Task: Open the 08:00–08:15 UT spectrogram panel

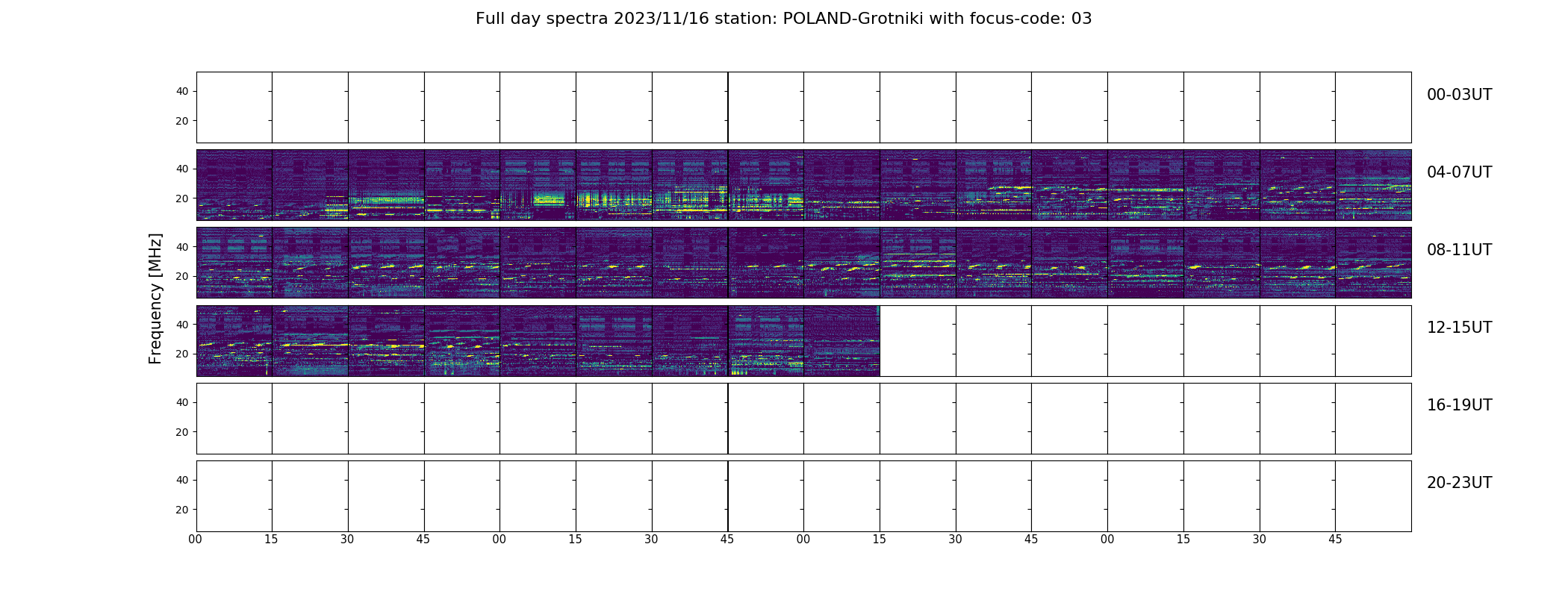Action: [x=234, y=262]
